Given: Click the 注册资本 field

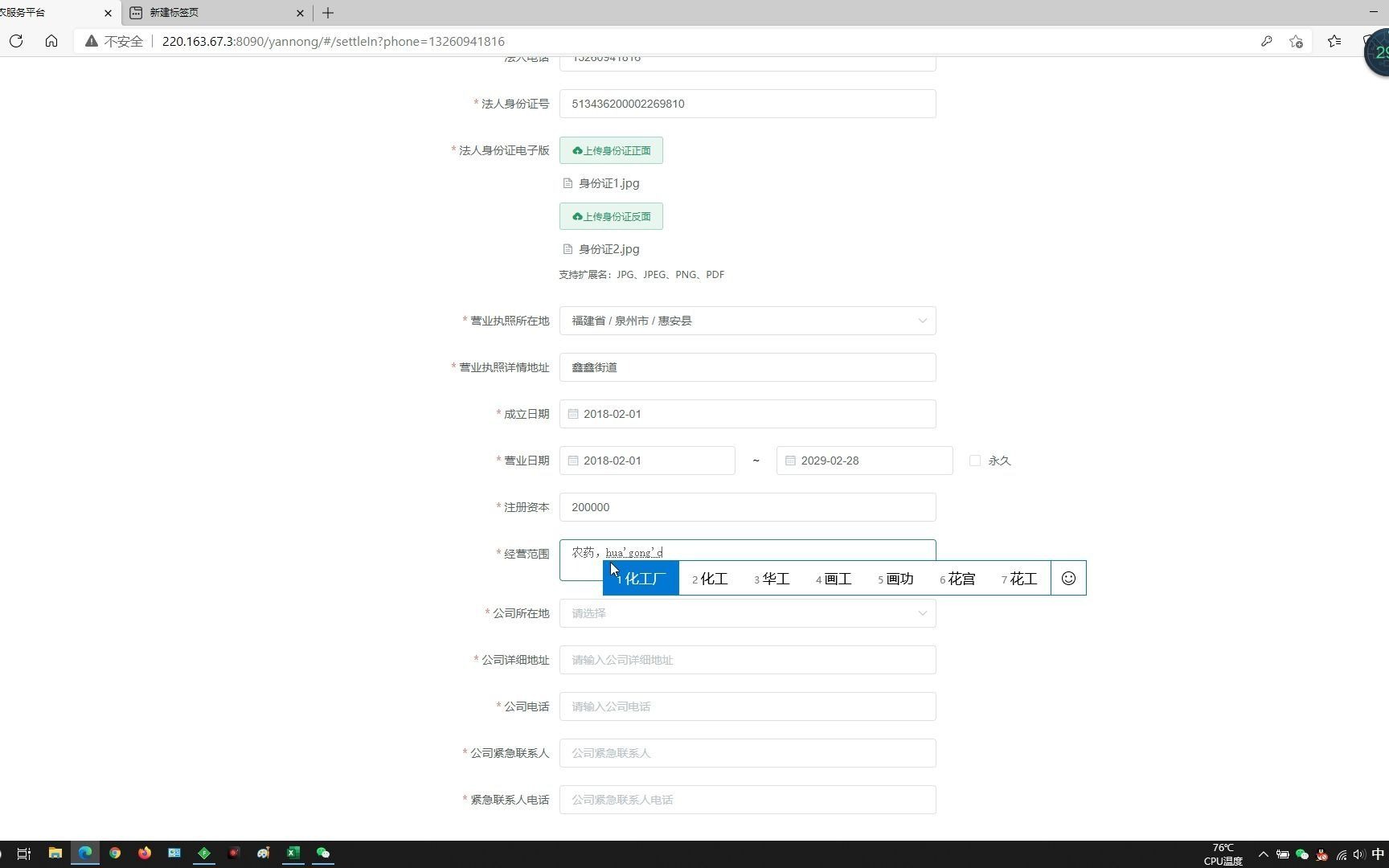Looking at the screenshot, I should (748, 507).
